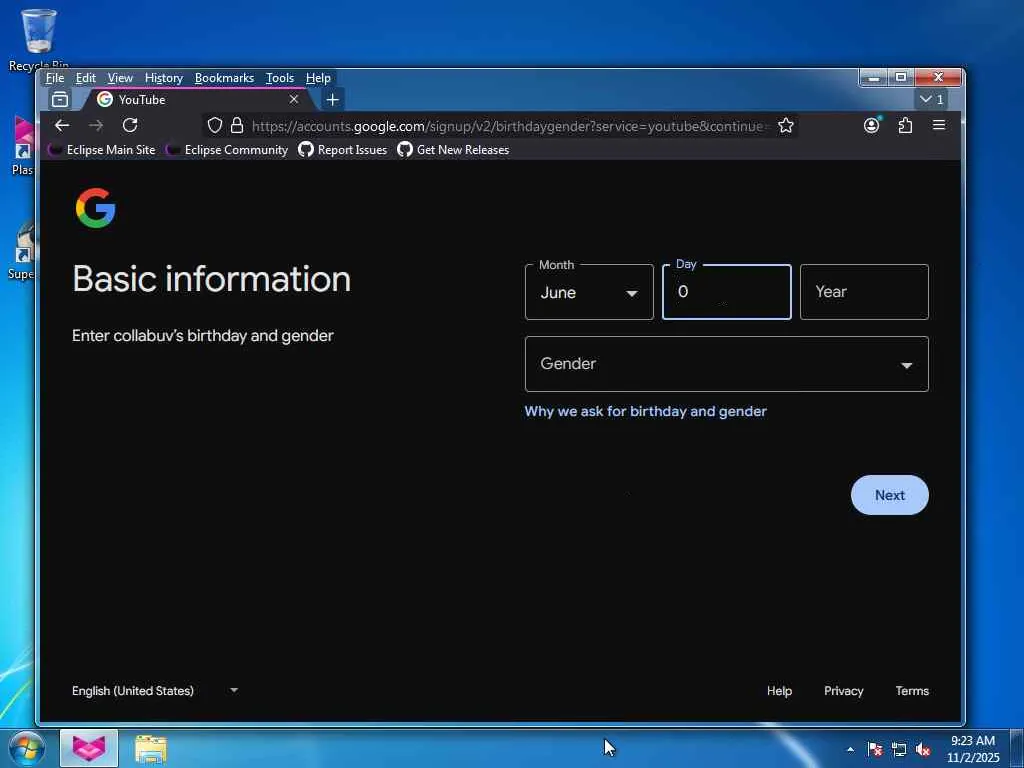Open Get New Releases bookmark
This screenshot has height=768, width=1024.
click(453, 150)
